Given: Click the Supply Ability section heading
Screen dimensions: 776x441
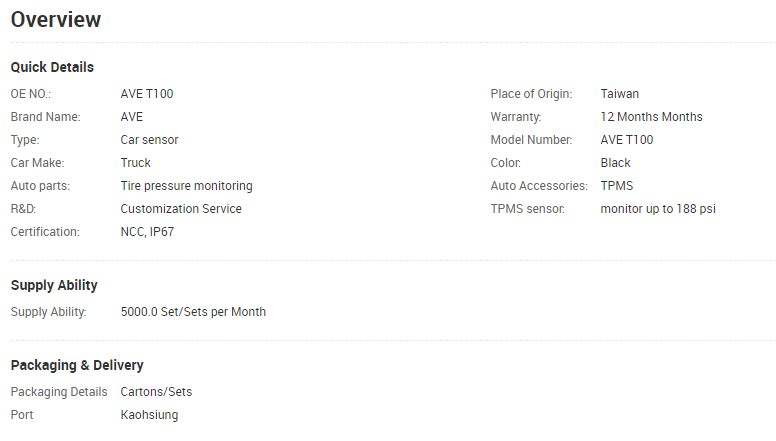Looking at the screenshot, I should (x=54, y=286).
